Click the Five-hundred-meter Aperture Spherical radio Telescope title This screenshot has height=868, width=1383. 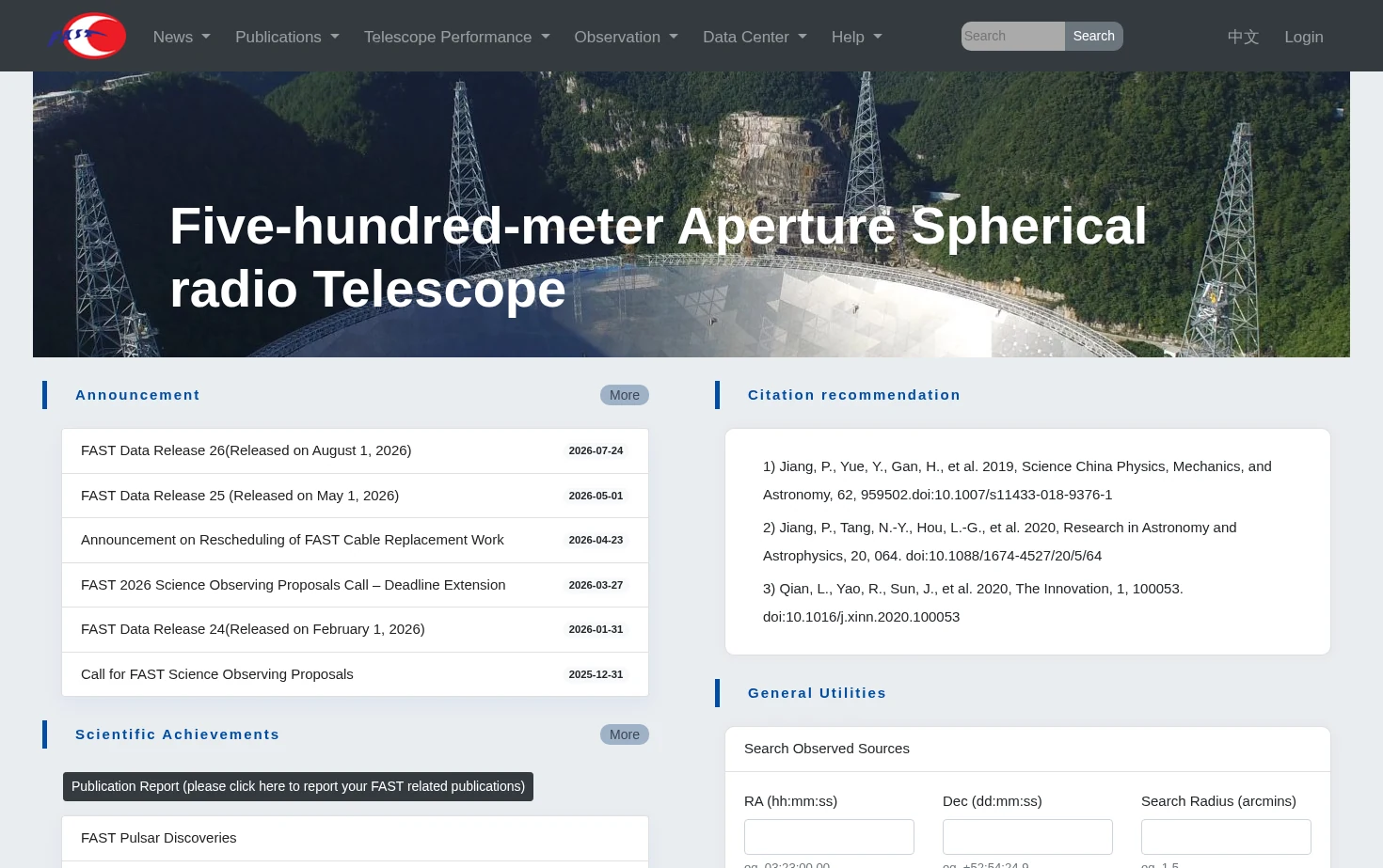point(659,258)
